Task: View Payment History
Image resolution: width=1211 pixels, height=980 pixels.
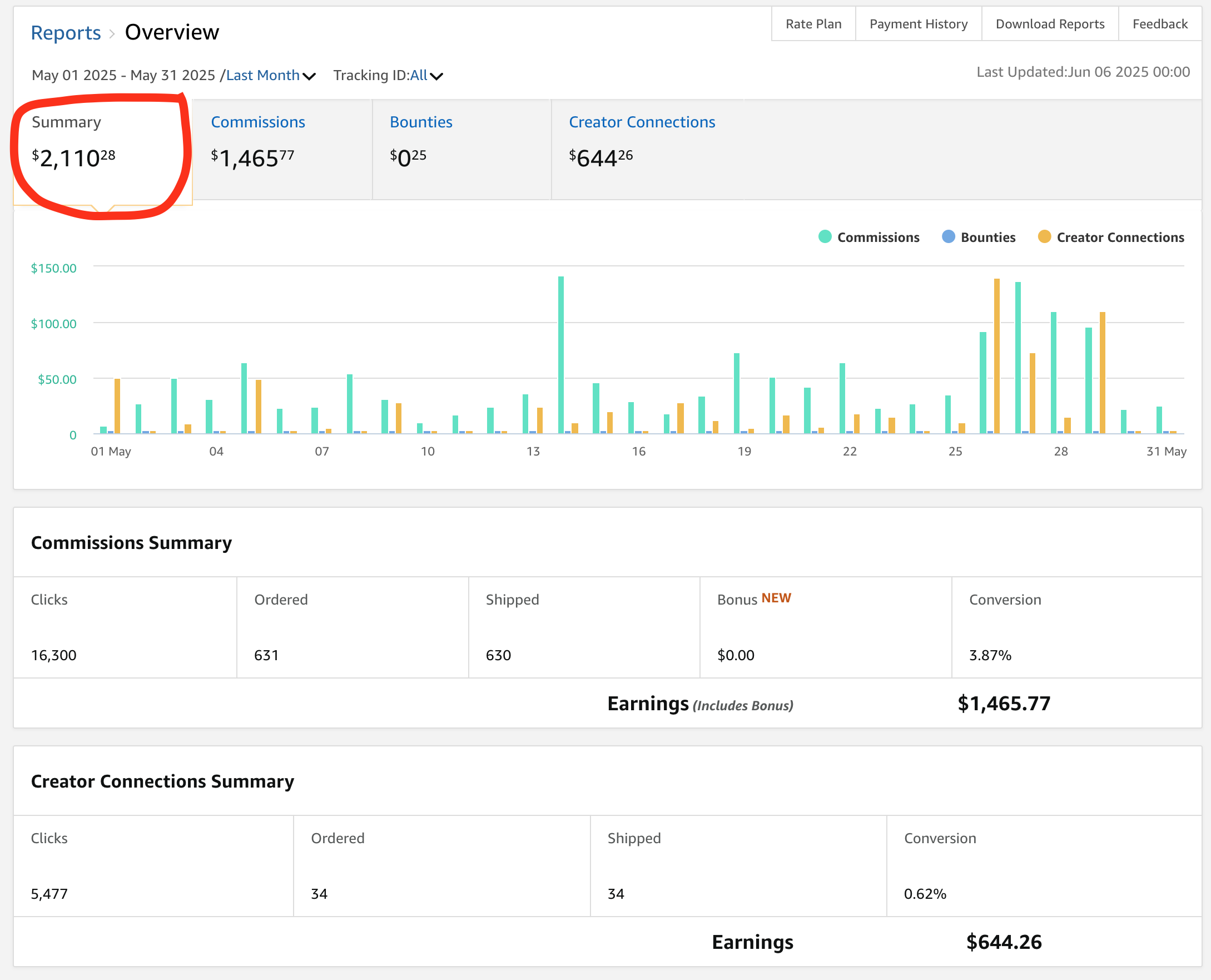Action: [x=918, y=24]
